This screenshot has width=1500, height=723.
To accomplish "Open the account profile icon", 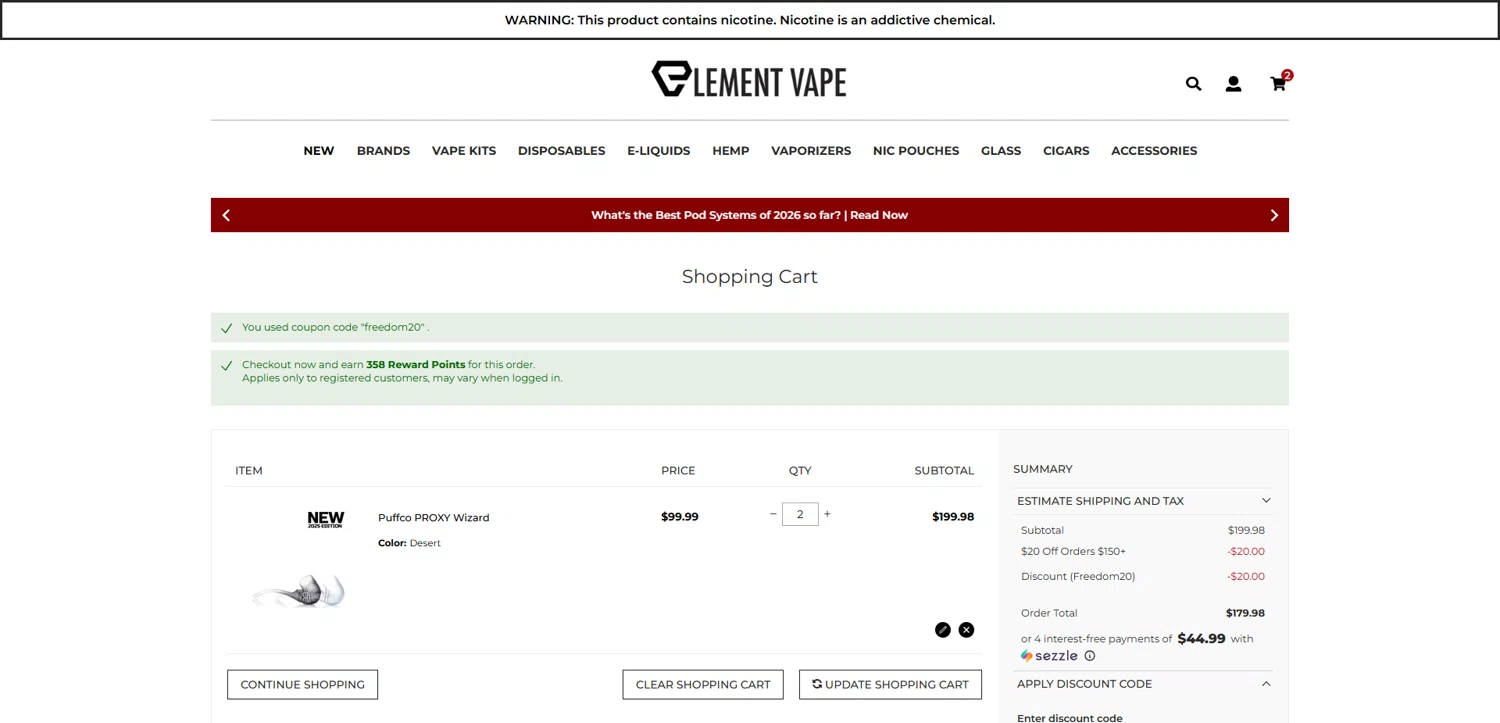I will pyautogui.click(x=1233, y=84).
